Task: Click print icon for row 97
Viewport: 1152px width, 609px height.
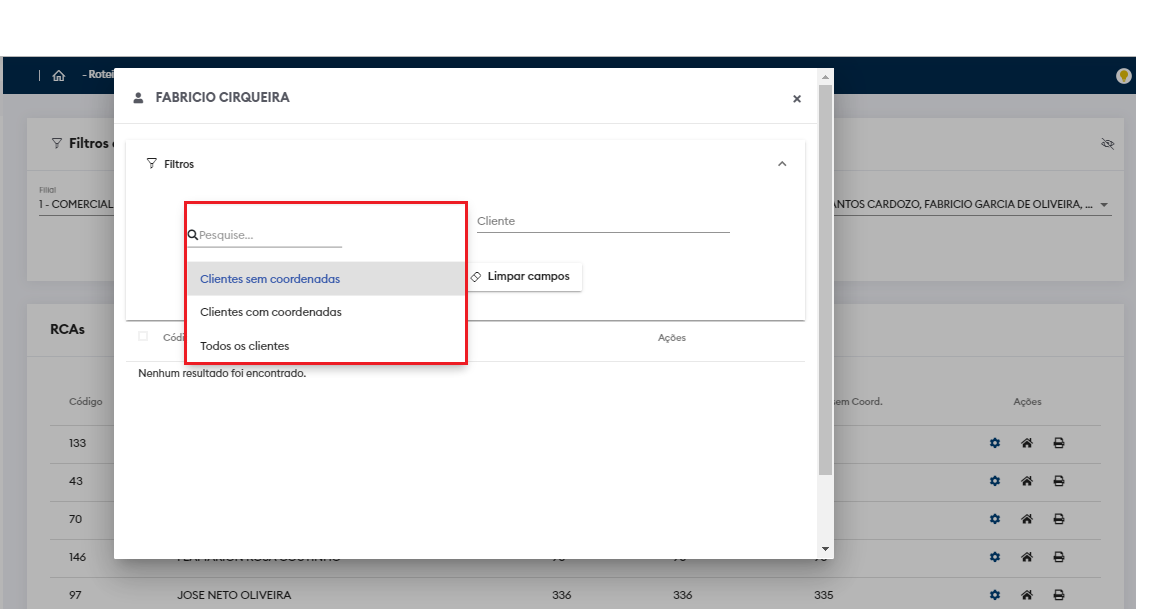Action: click(x=1059, y=595)
